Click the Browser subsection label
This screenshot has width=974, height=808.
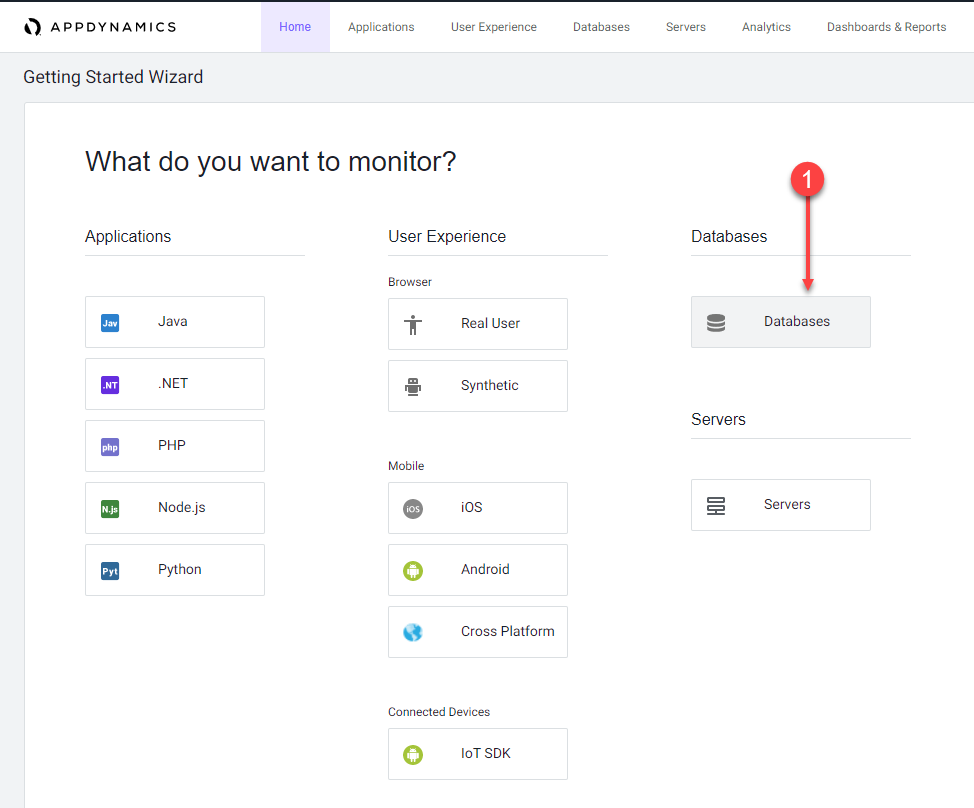tap(410, 282)
